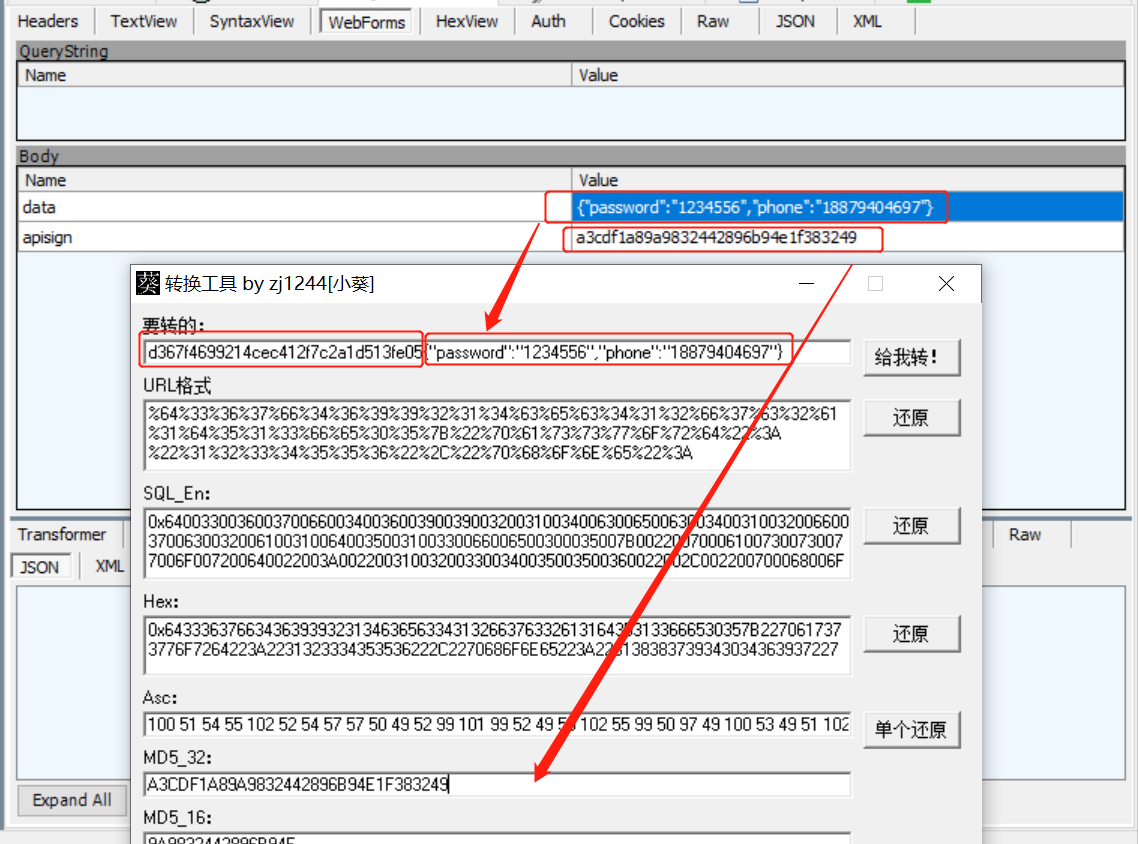Click the SQL_En output text box

497,542
